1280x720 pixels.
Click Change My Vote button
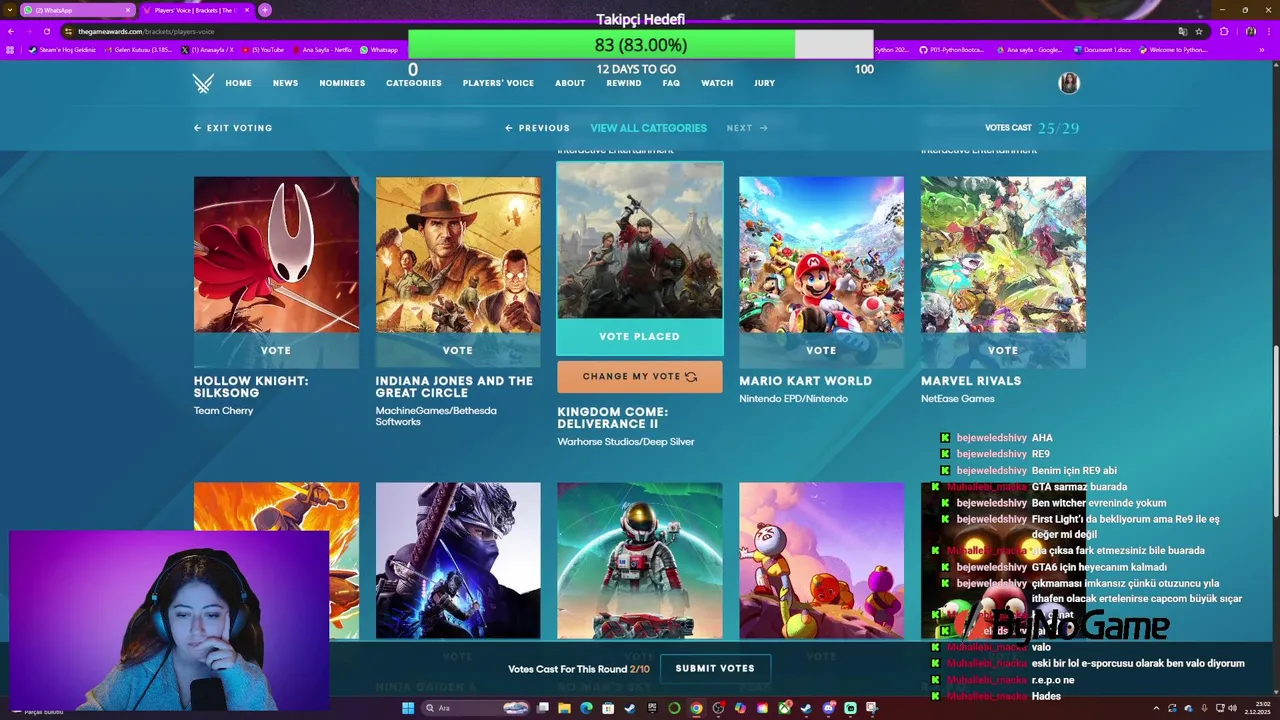[x=640, y=377]
